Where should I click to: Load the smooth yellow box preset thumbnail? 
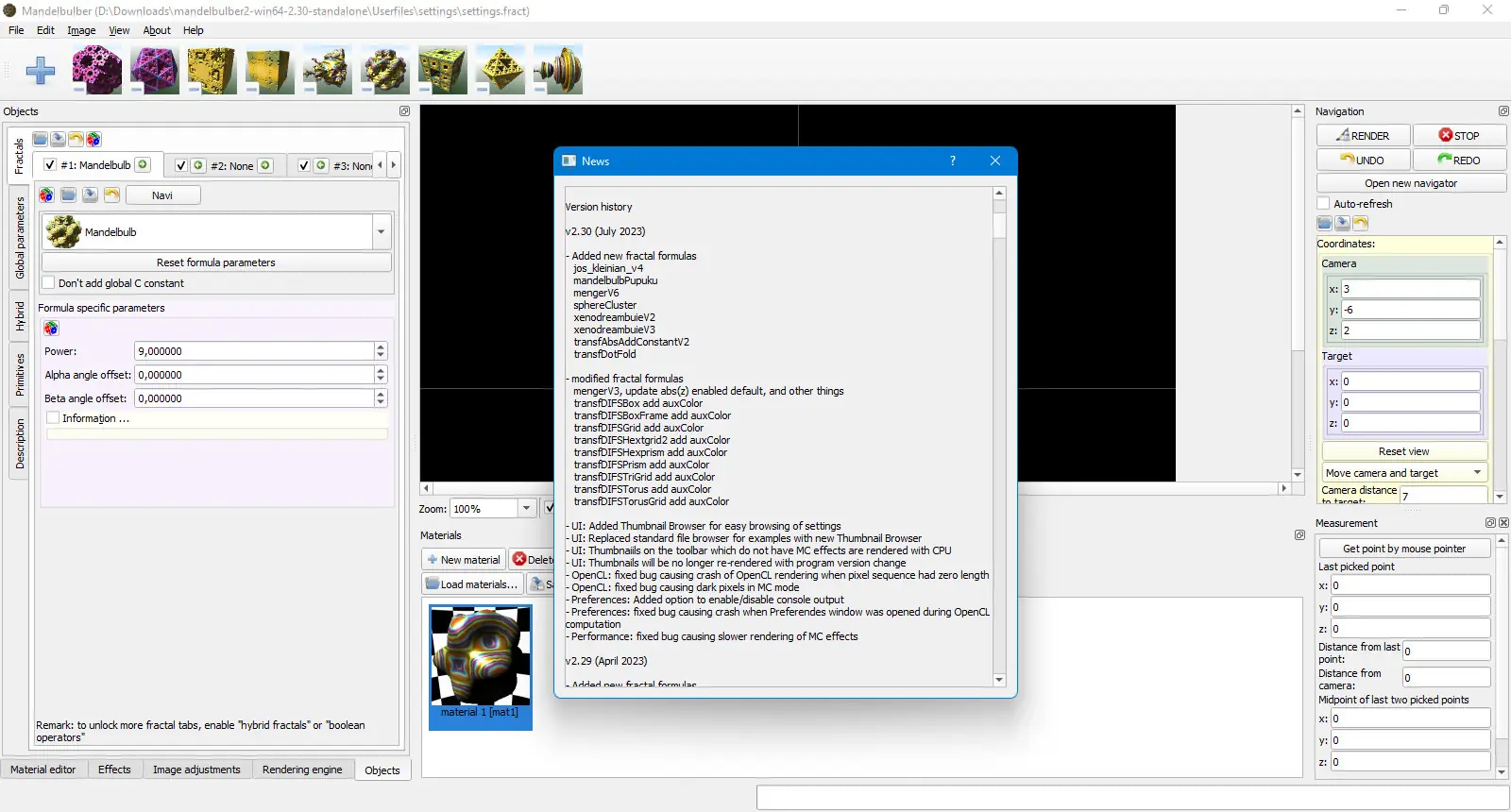270,70
